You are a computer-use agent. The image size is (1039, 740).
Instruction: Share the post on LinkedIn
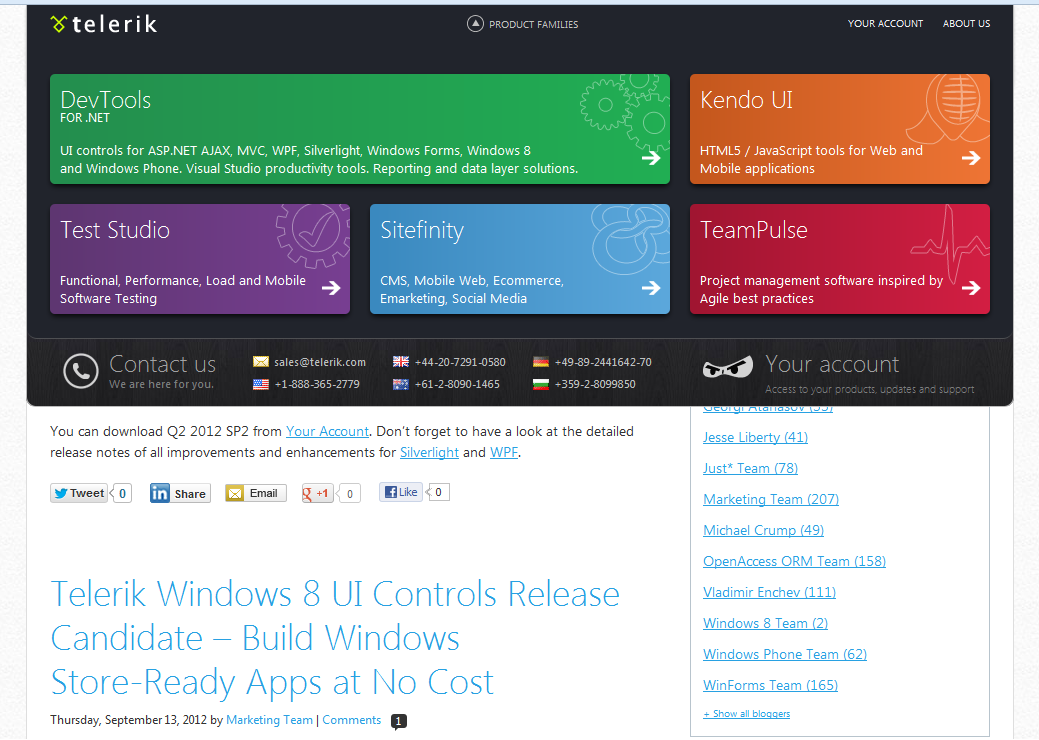pyautogui.click(x=180, y=494)
